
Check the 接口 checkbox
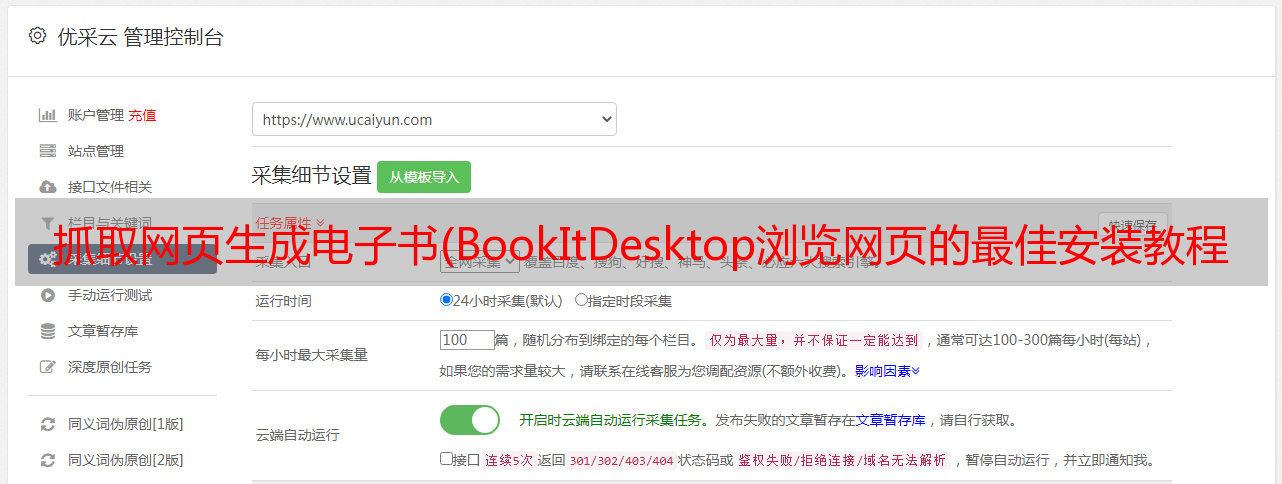[446, 459]
